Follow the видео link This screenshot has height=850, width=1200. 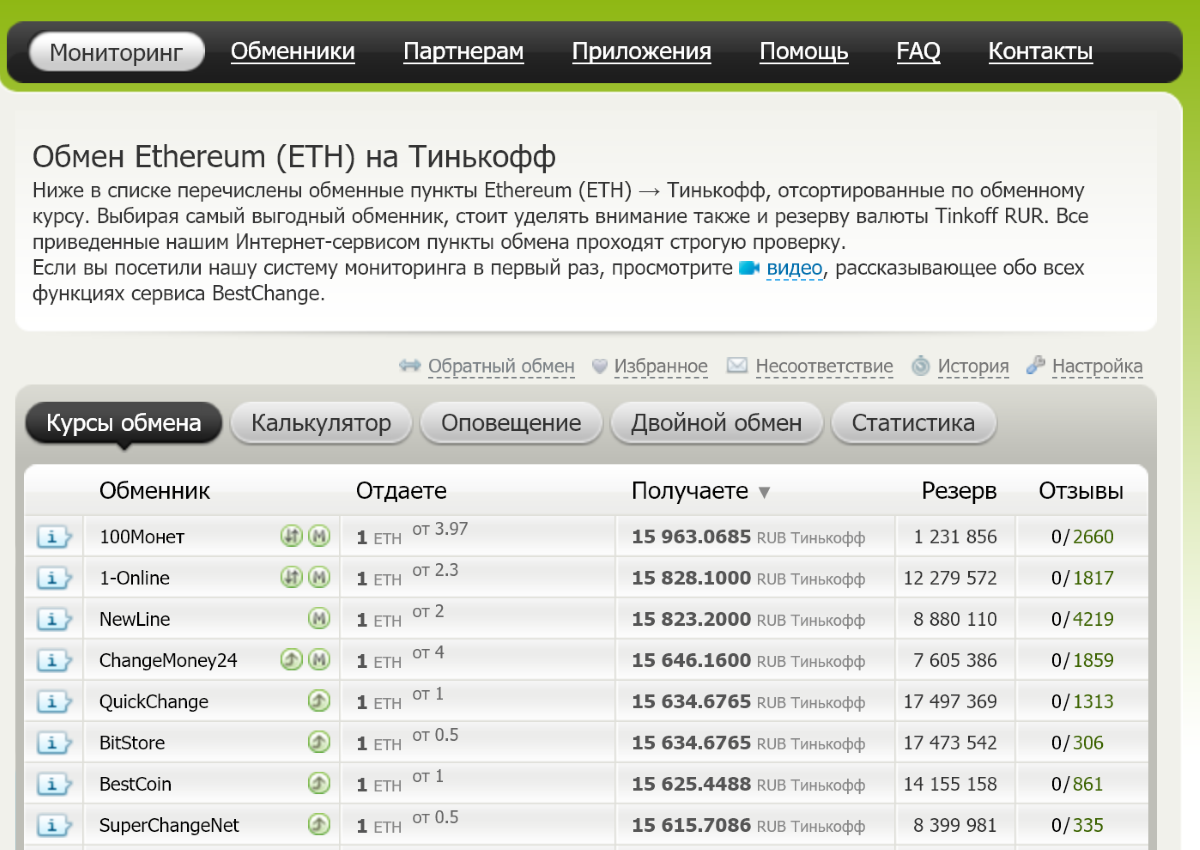(x=795, y=268)
